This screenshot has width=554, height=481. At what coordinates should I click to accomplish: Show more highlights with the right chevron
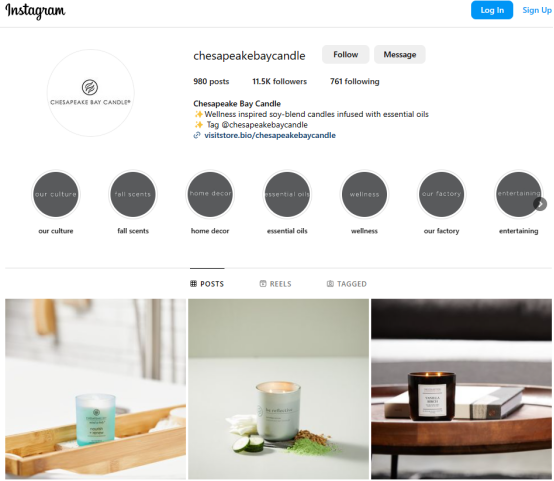coord(540,204)
